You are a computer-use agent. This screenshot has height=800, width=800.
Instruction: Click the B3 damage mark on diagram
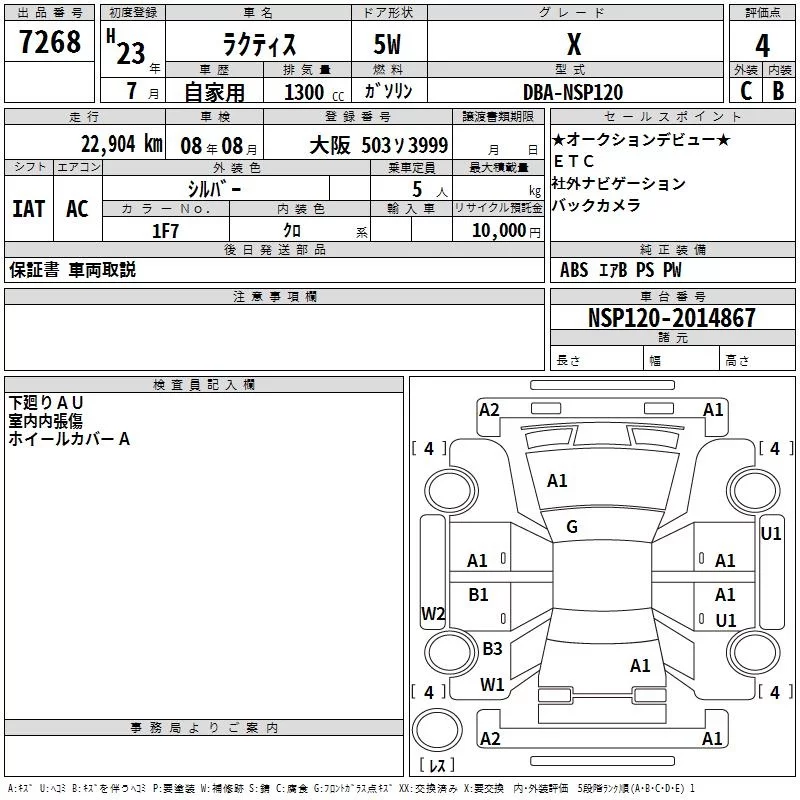(x=492, y=648)
